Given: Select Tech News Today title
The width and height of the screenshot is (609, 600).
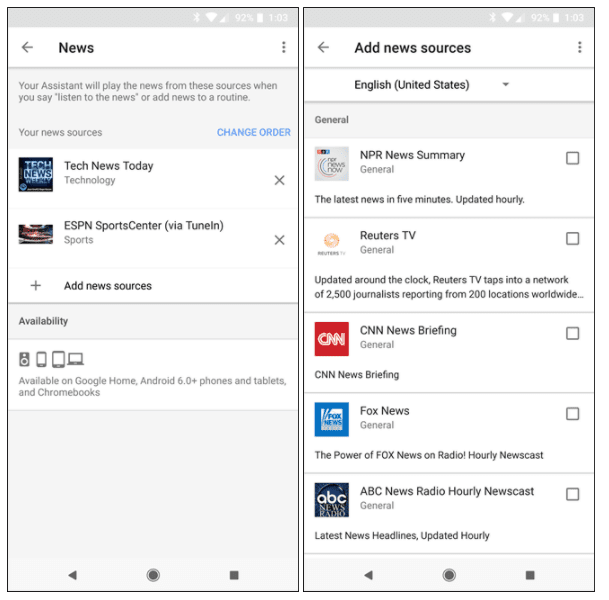Looking at the screenshot, I should point(109,166).
